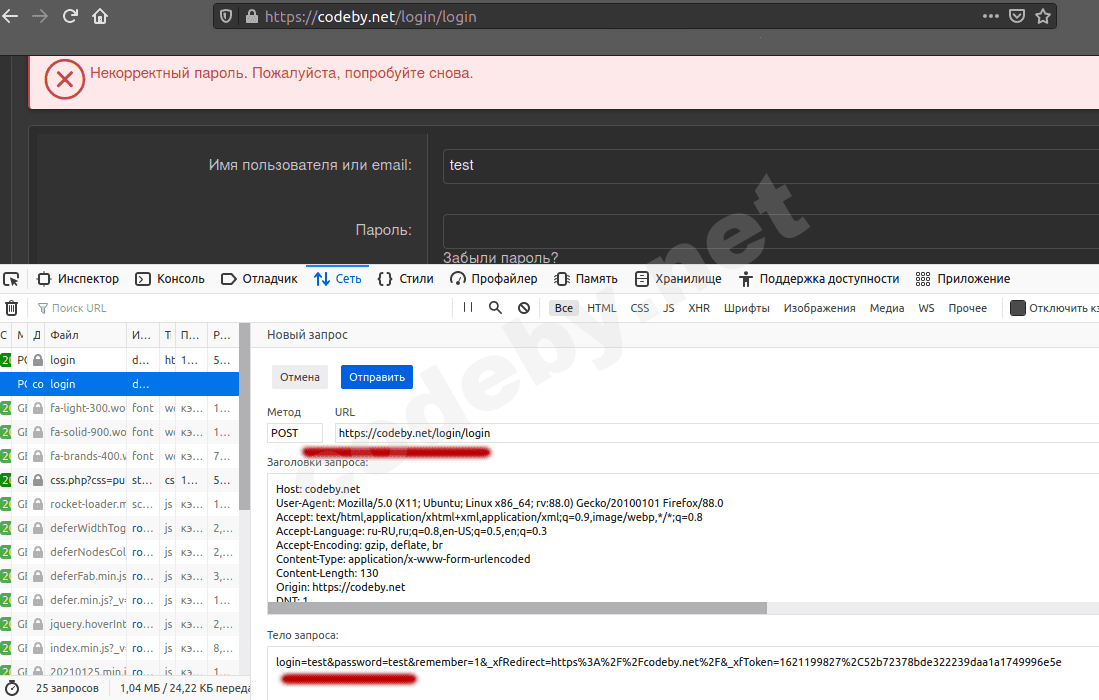Filter requests by CSS

[639, 308]
